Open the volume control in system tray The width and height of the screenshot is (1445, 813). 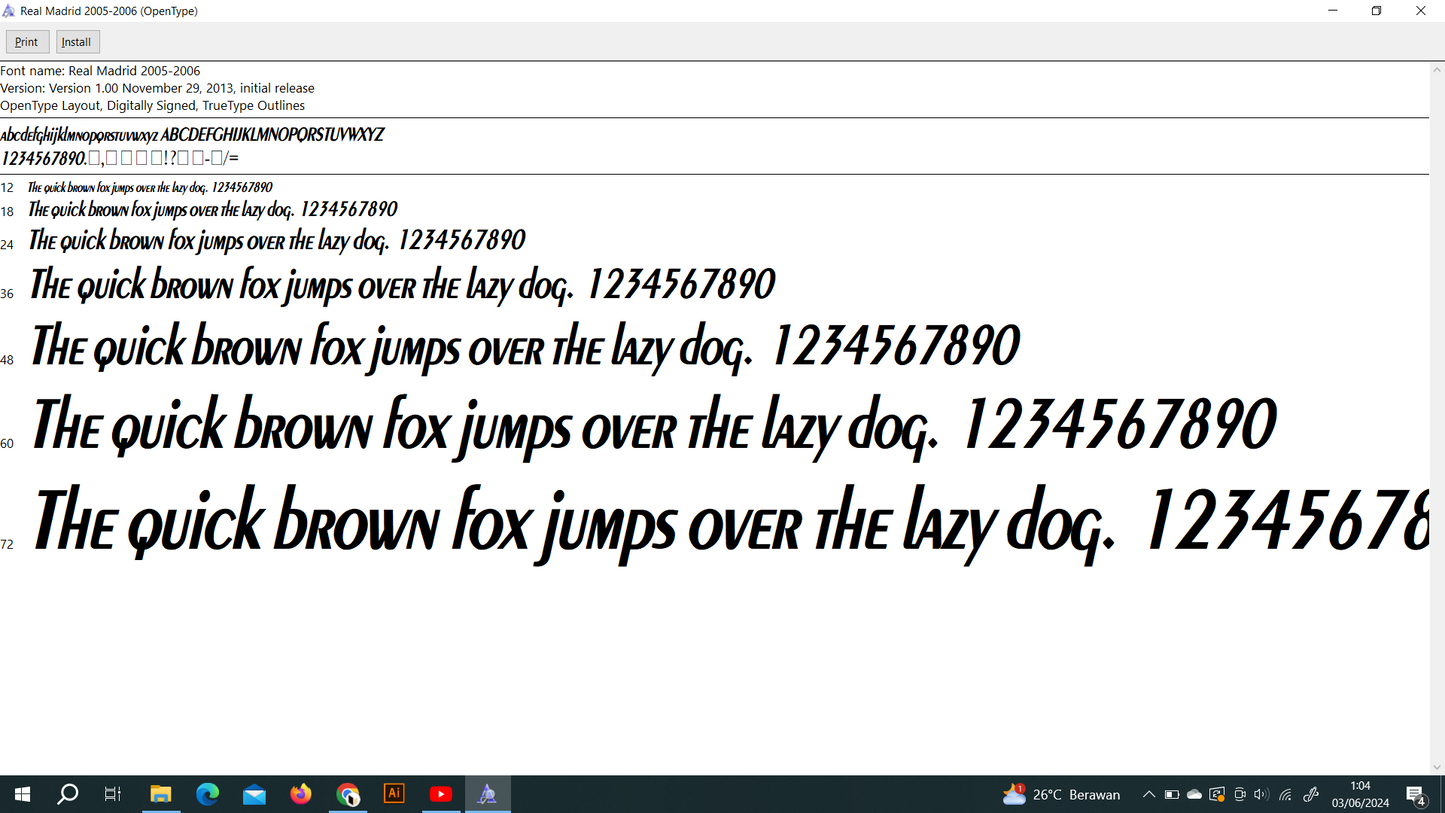click(1261, 795)
